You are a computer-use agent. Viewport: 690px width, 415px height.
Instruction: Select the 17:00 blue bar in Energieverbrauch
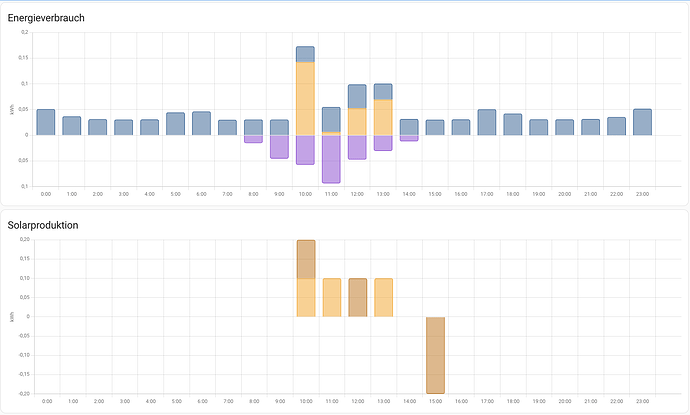click(487, 122)
